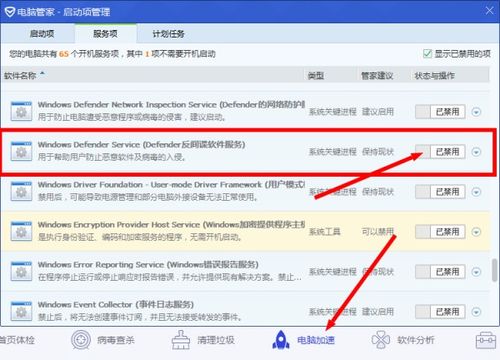Toggle 已禁用 switch for Windows Driver Foundation
Image resolution: width=500 pixels, height=360 pixels.
[440, 192]
